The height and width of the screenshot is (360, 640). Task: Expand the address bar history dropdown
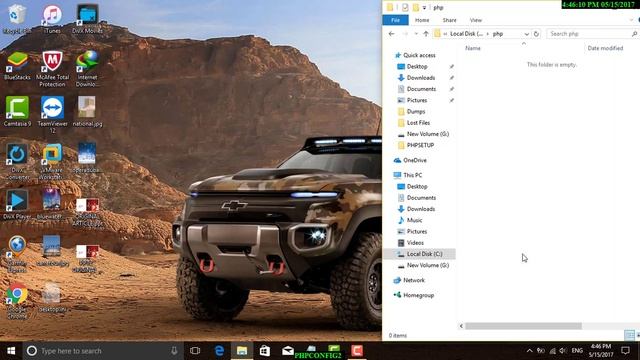point(527,34)
